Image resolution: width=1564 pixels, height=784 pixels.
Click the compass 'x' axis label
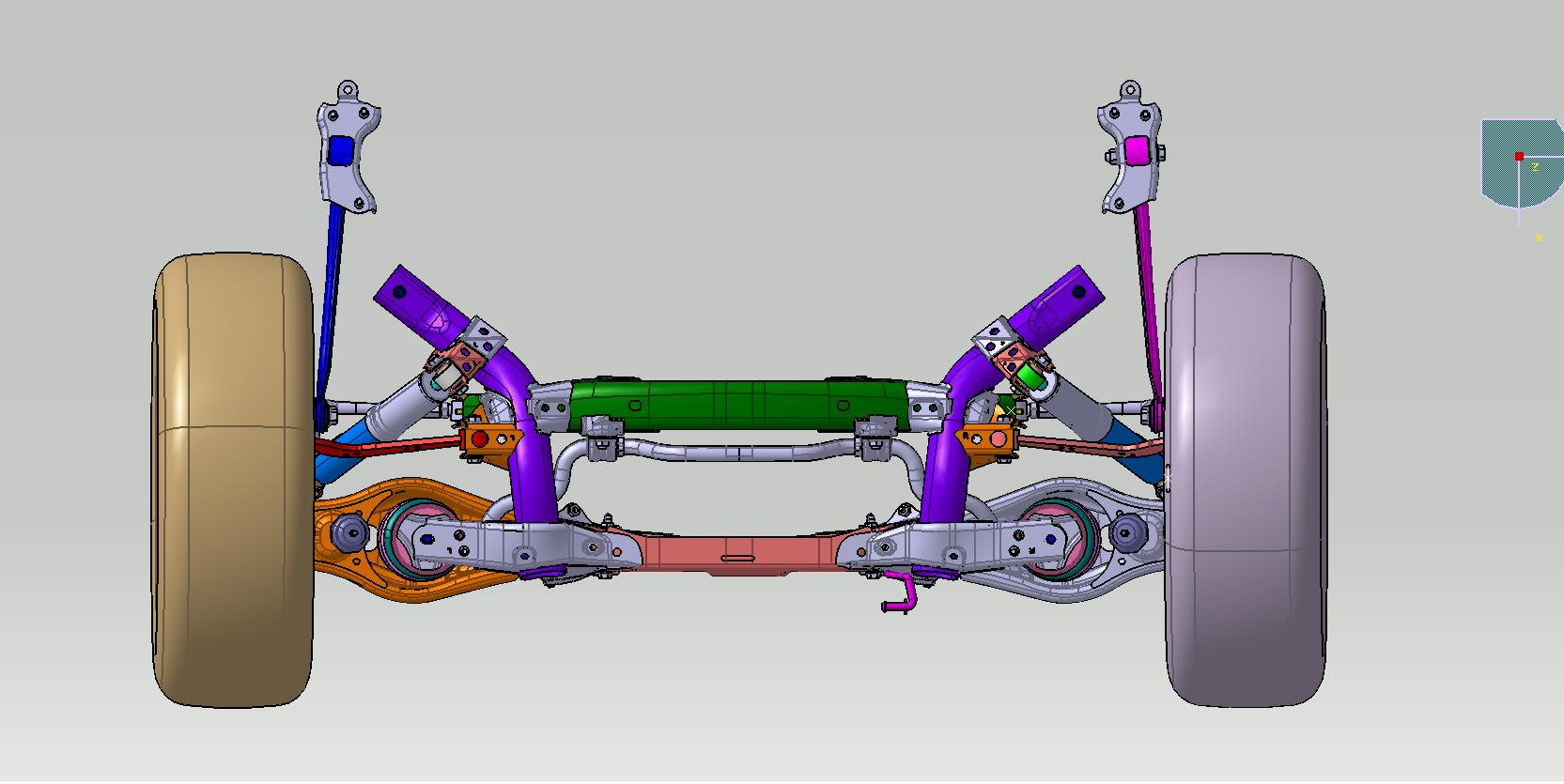click(x=1539, y=238)
